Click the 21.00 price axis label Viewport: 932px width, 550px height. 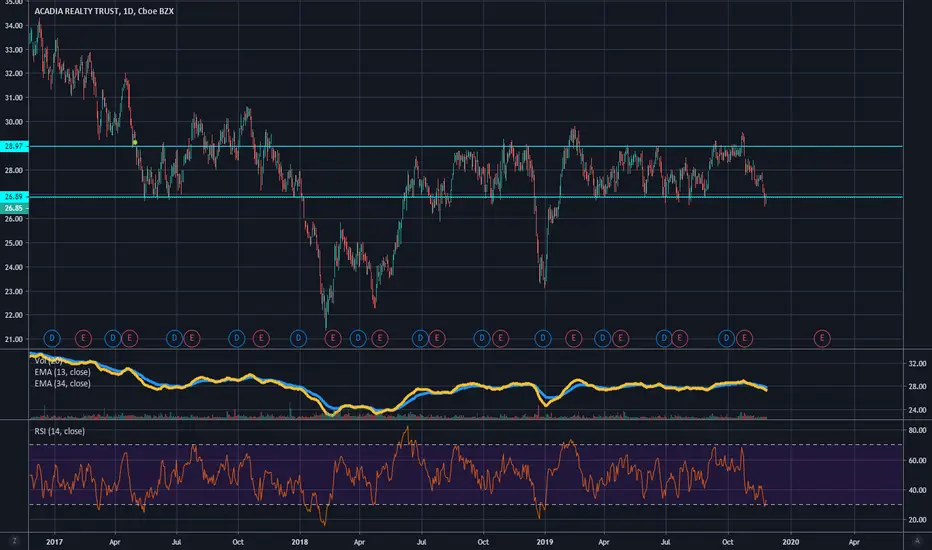[14, 340]
